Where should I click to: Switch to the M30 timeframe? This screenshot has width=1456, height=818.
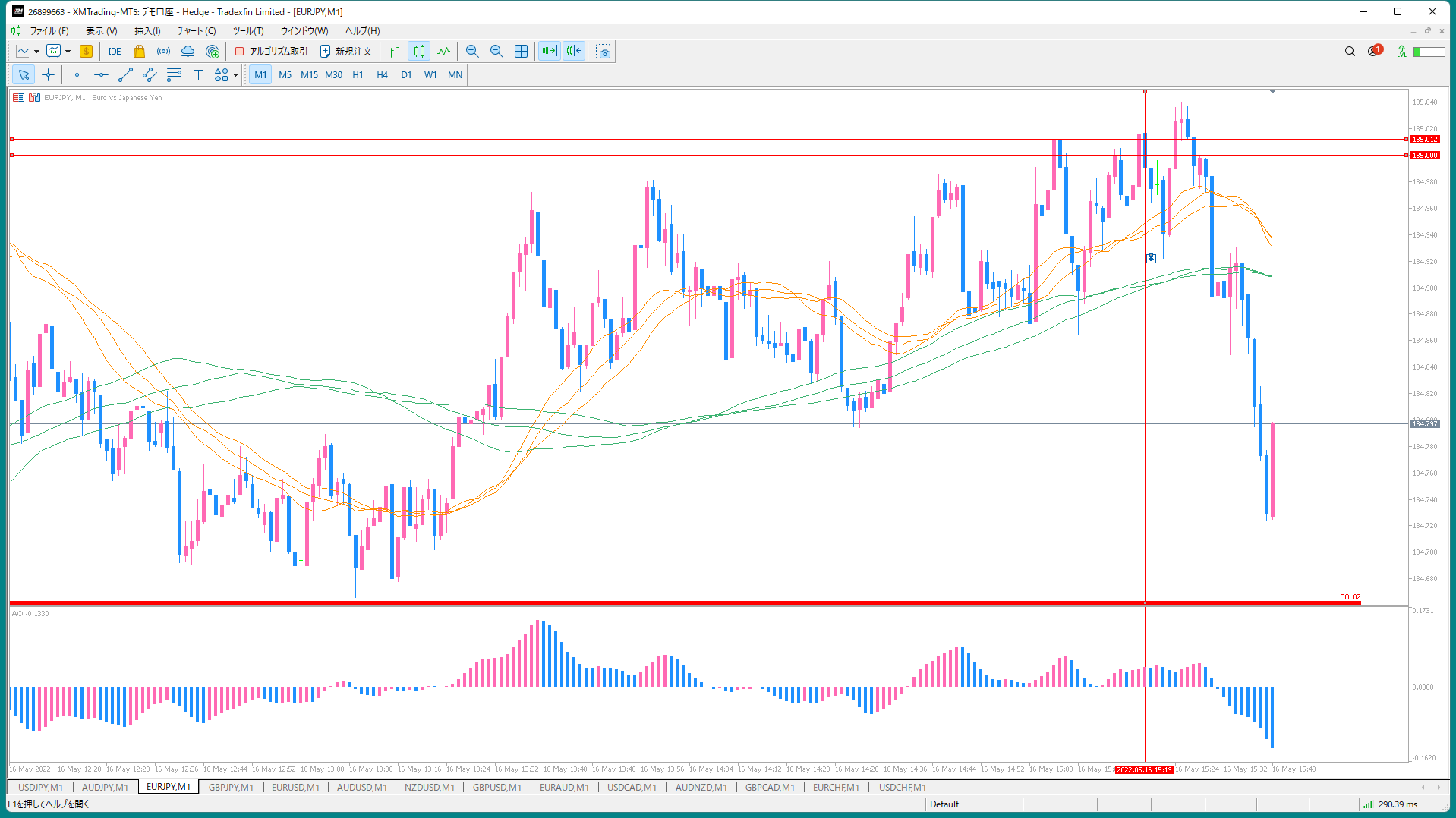333,74
